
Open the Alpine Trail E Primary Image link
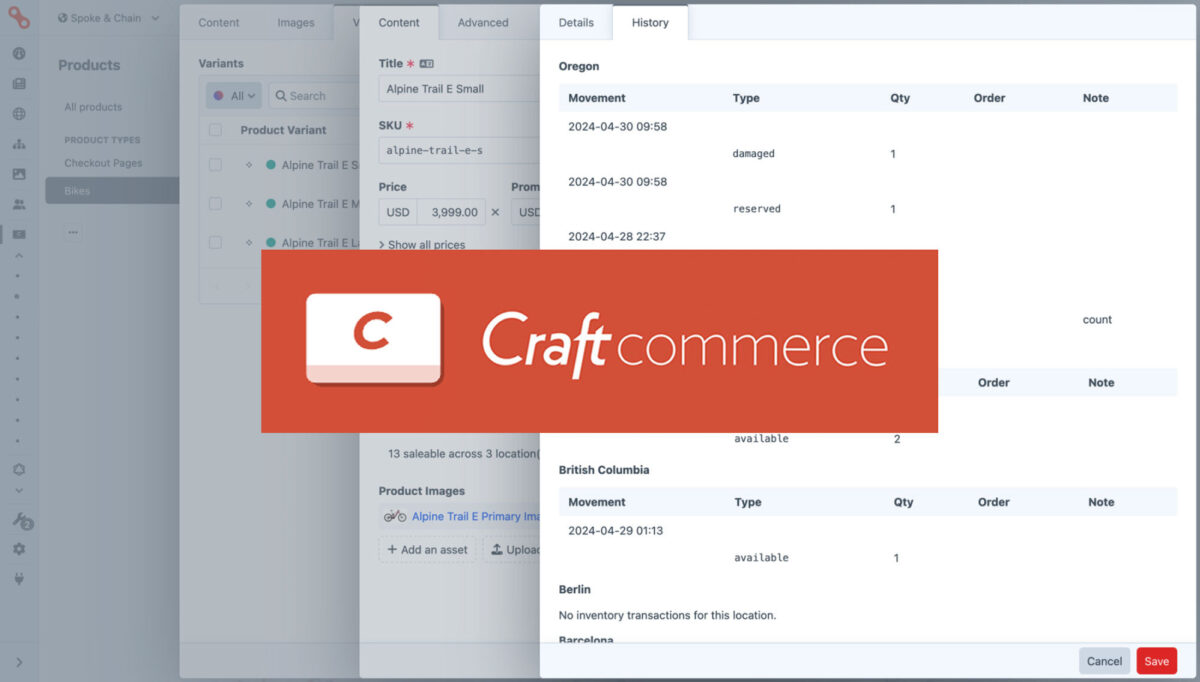pos(476,516)
